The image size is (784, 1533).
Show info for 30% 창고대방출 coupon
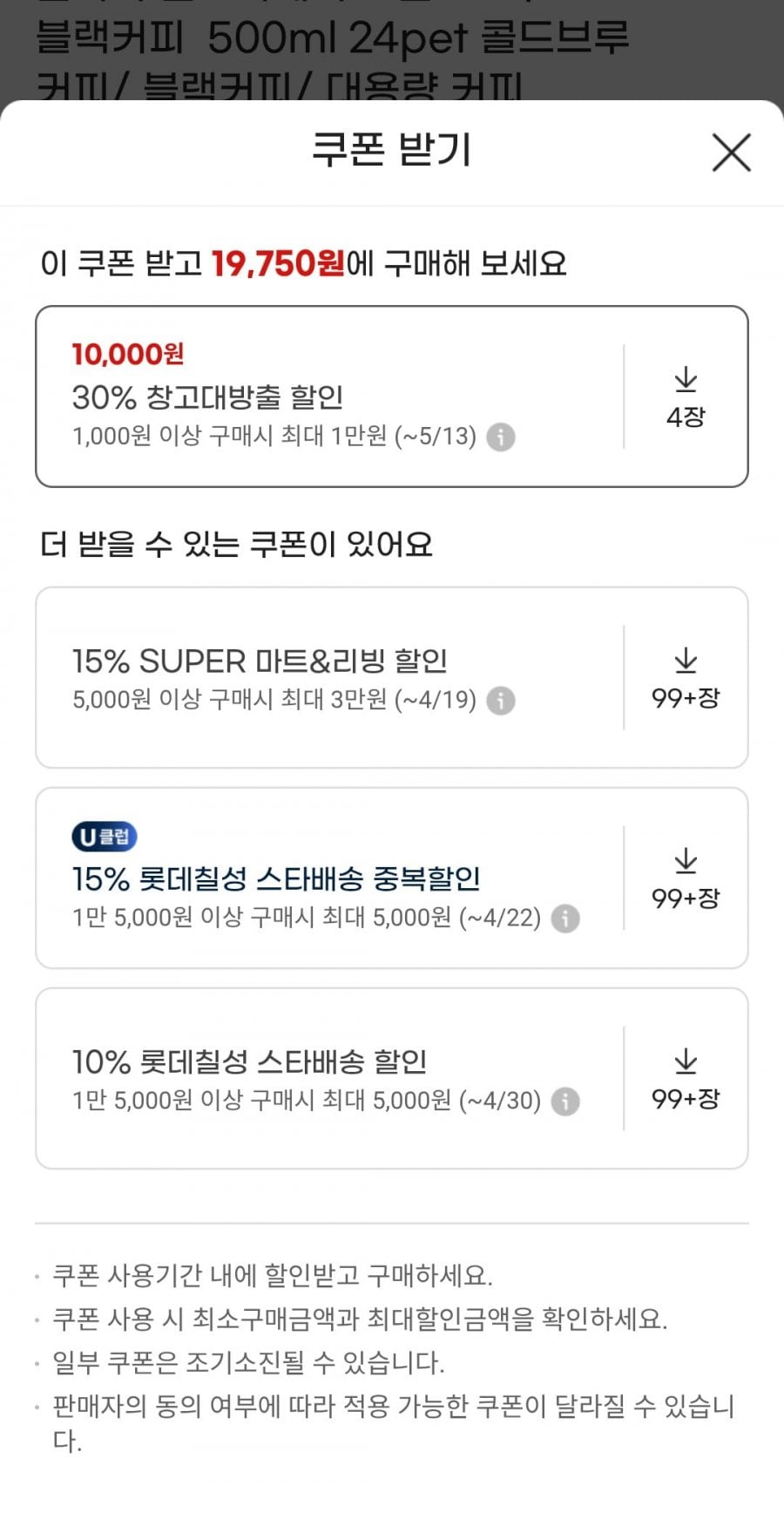pyautogui.click(x=500, y=437)
